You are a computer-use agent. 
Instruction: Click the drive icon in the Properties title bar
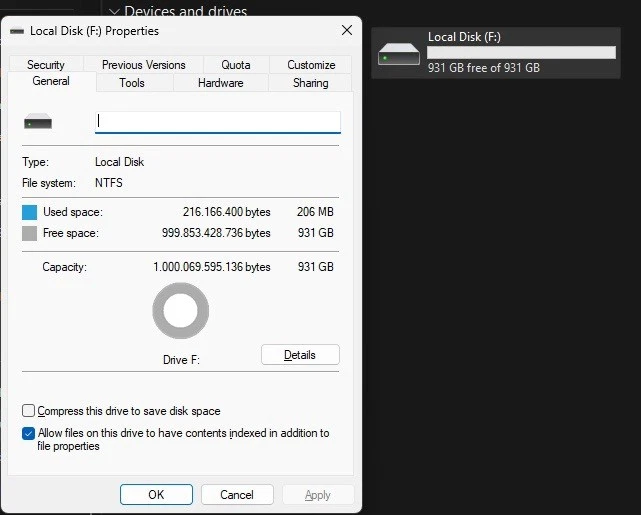click(17, 31)
